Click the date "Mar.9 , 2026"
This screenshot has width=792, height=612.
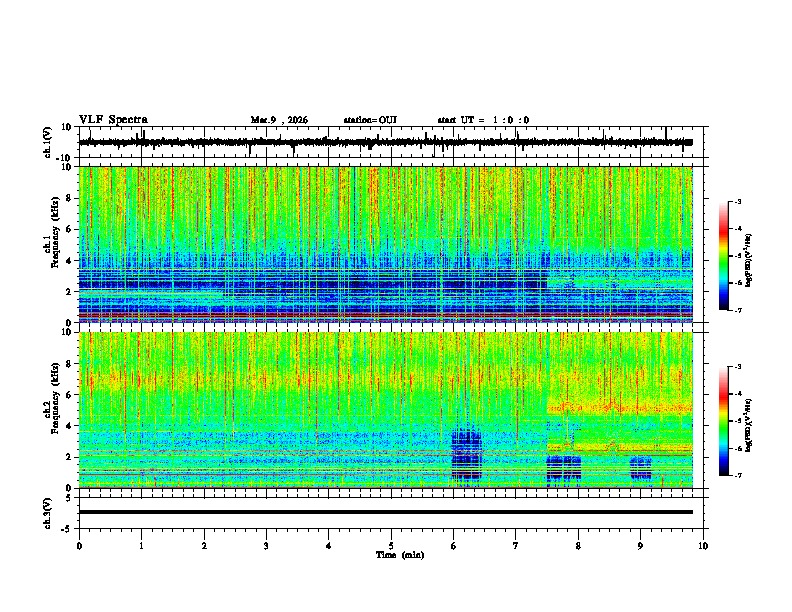click(x=279, y=120)
